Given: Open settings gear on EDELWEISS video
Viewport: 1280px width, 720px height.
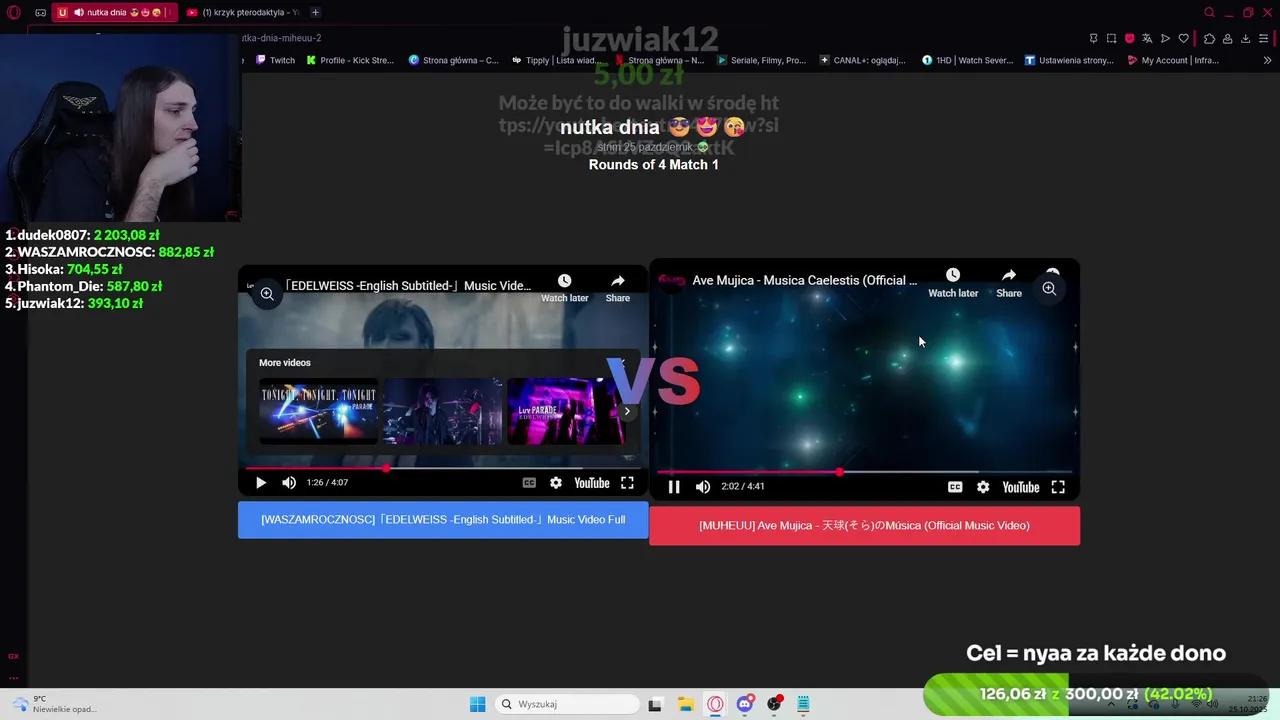Looking at the screenshot, I should tap(556, 483).
